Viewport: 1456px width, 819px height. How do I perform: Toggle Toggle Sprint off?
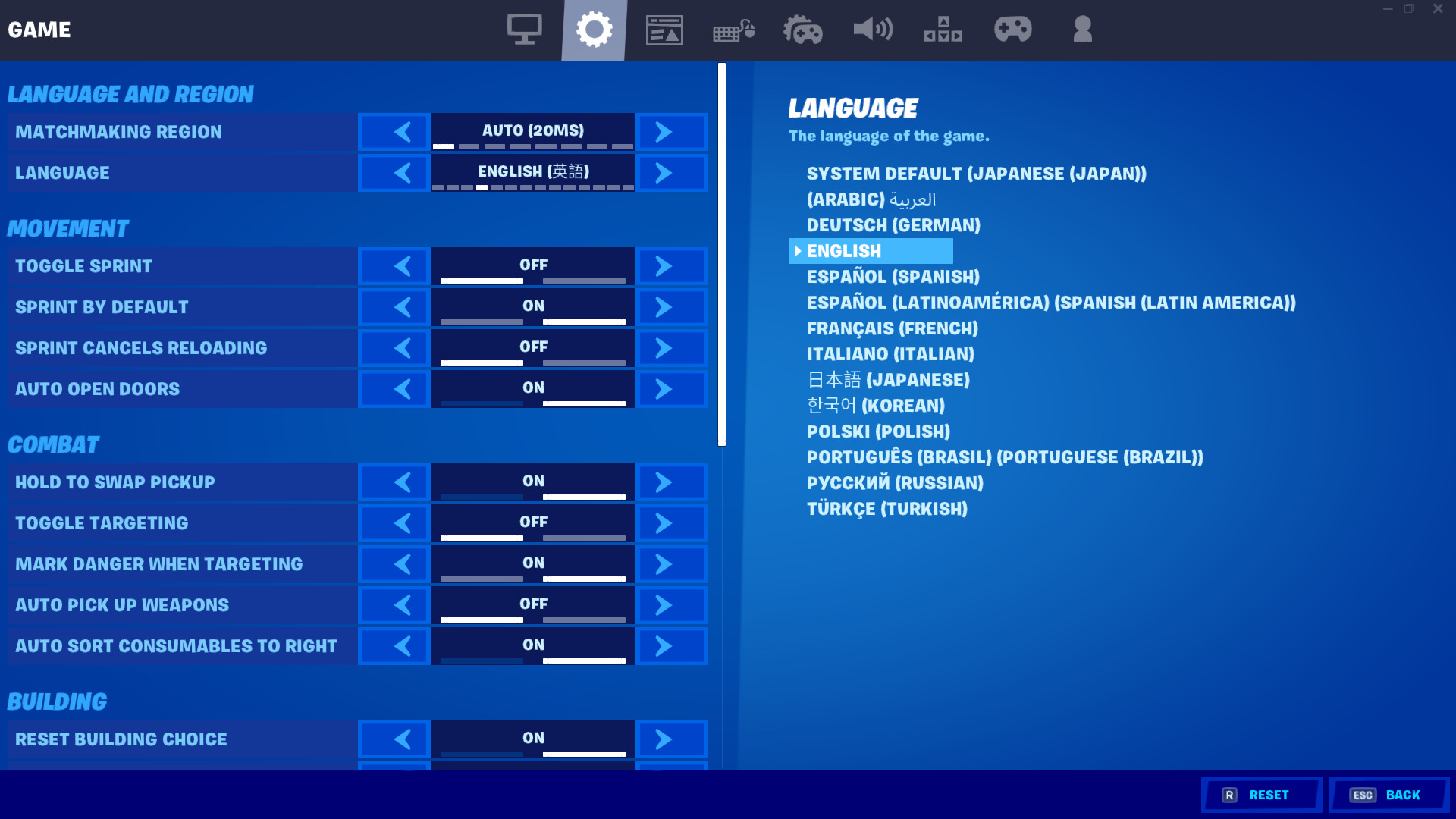(x=533, y=265)
